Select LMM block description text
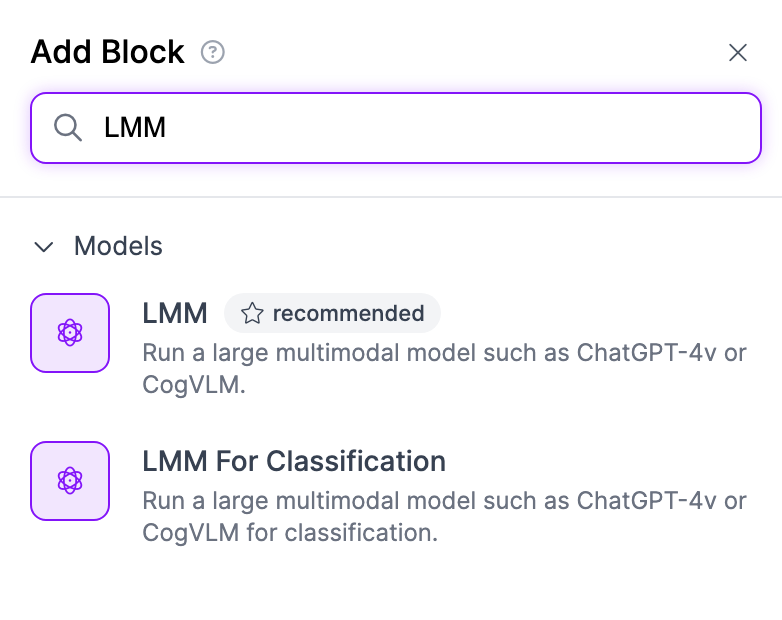 click(x=444, y=369)
